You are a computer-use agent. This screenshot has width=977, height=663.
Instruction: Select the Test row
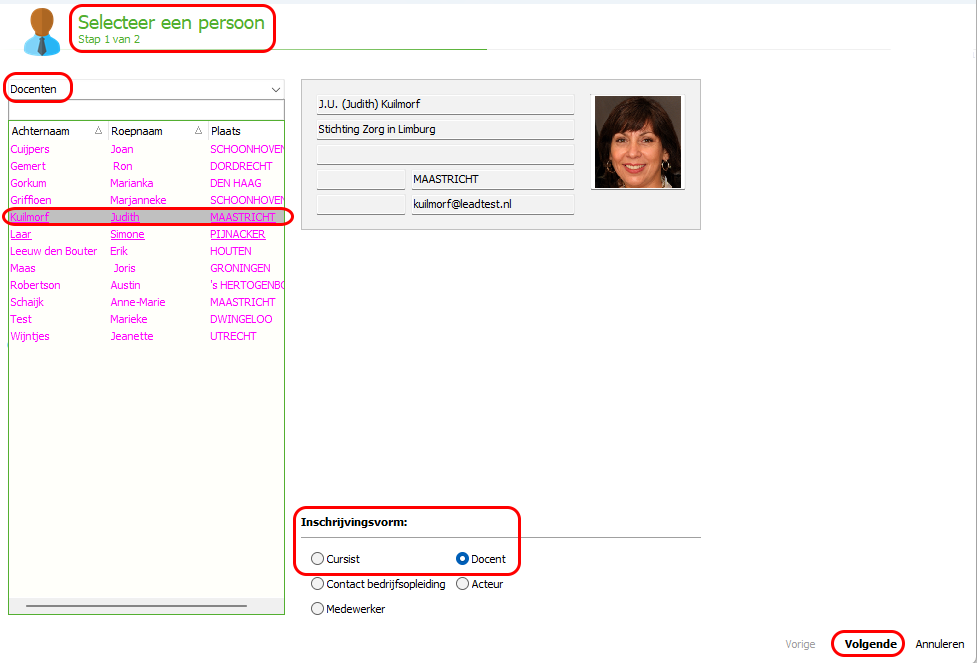[x=146, y=319]
